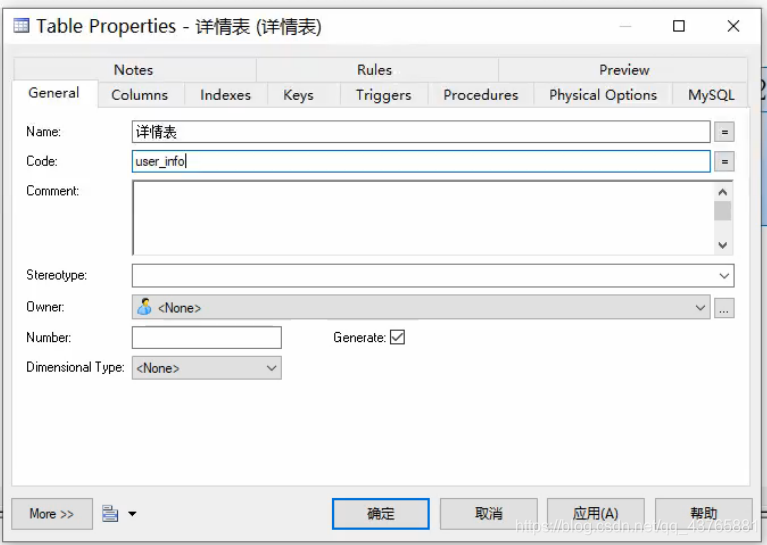
Task: Click the table icon in title bar
Action: point(21,25)
